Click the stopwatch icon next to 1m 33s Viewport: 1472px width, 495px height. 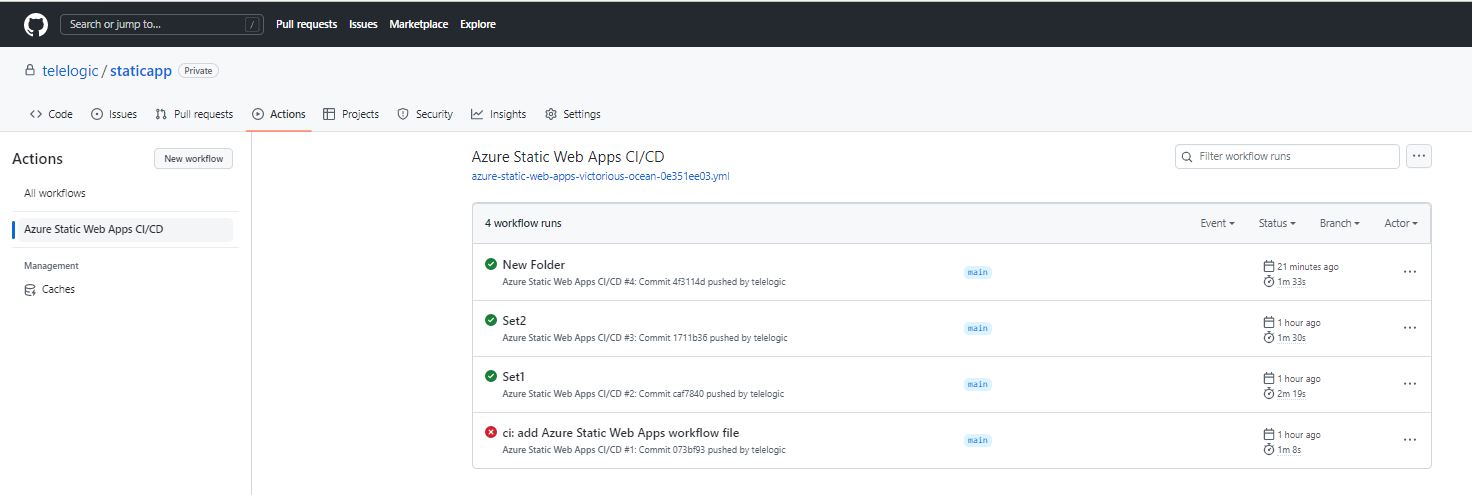1269,282
